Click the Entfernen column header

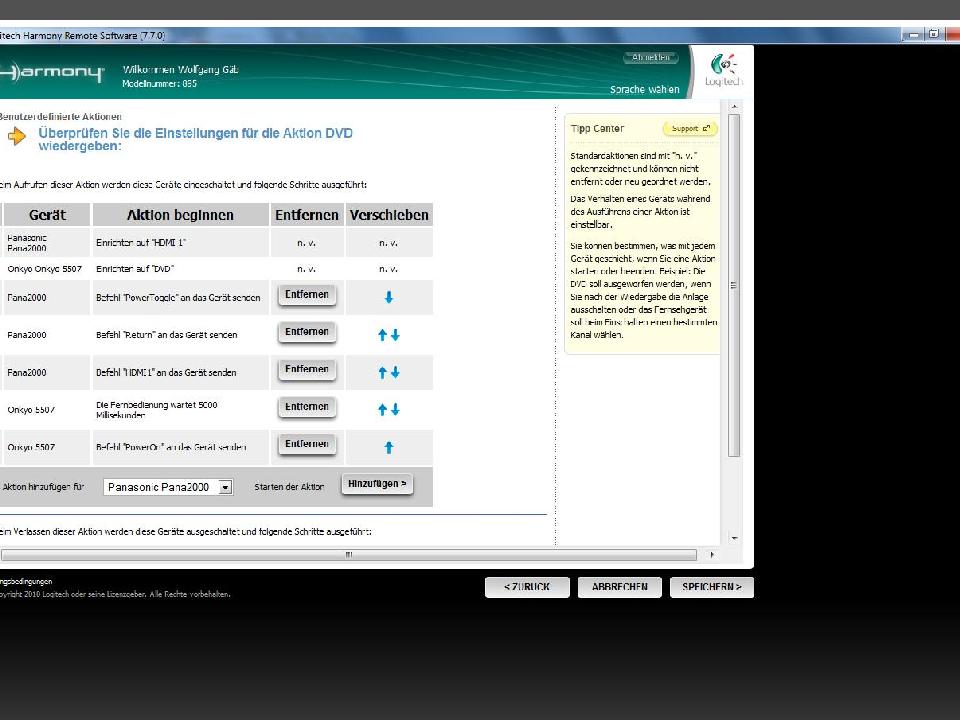click(x=307, y=215)
